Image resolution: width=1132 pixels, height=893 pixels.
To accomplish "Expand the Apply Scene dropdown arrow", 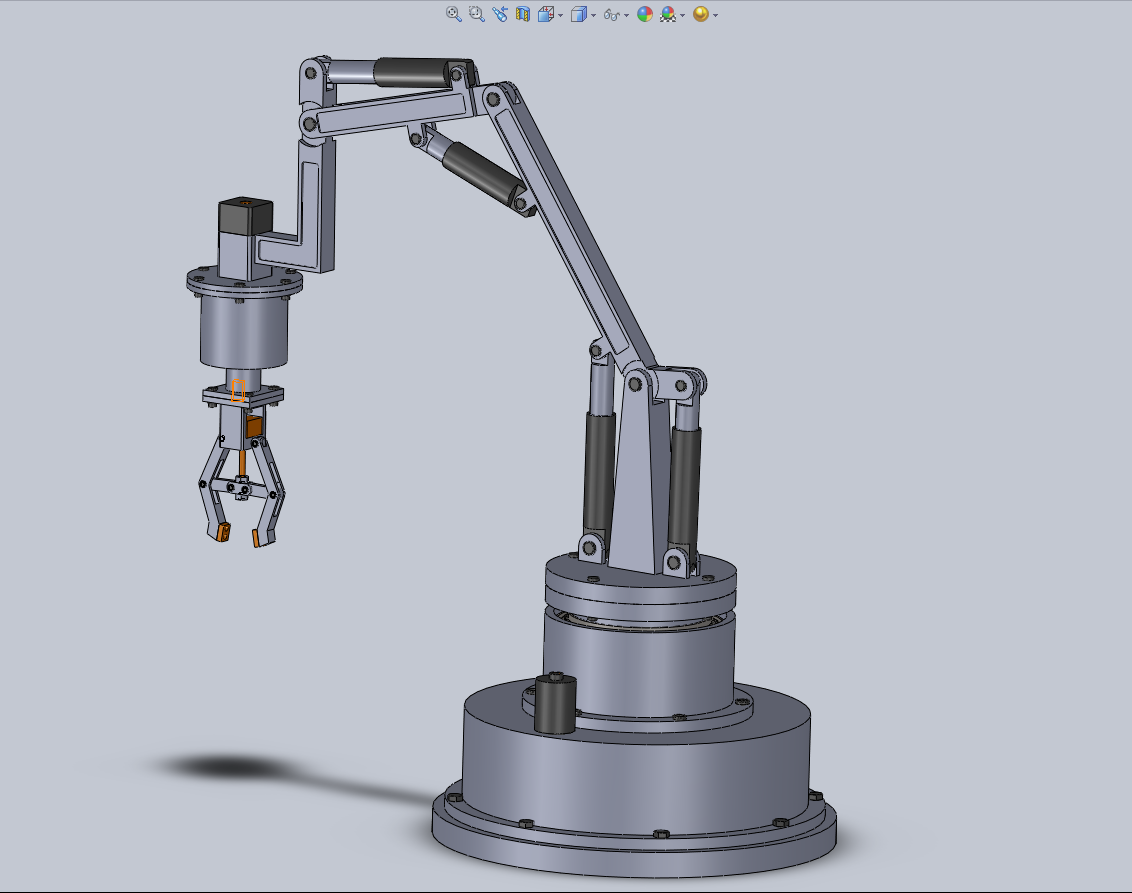I will pyautogui.click(x=682, y=15).
